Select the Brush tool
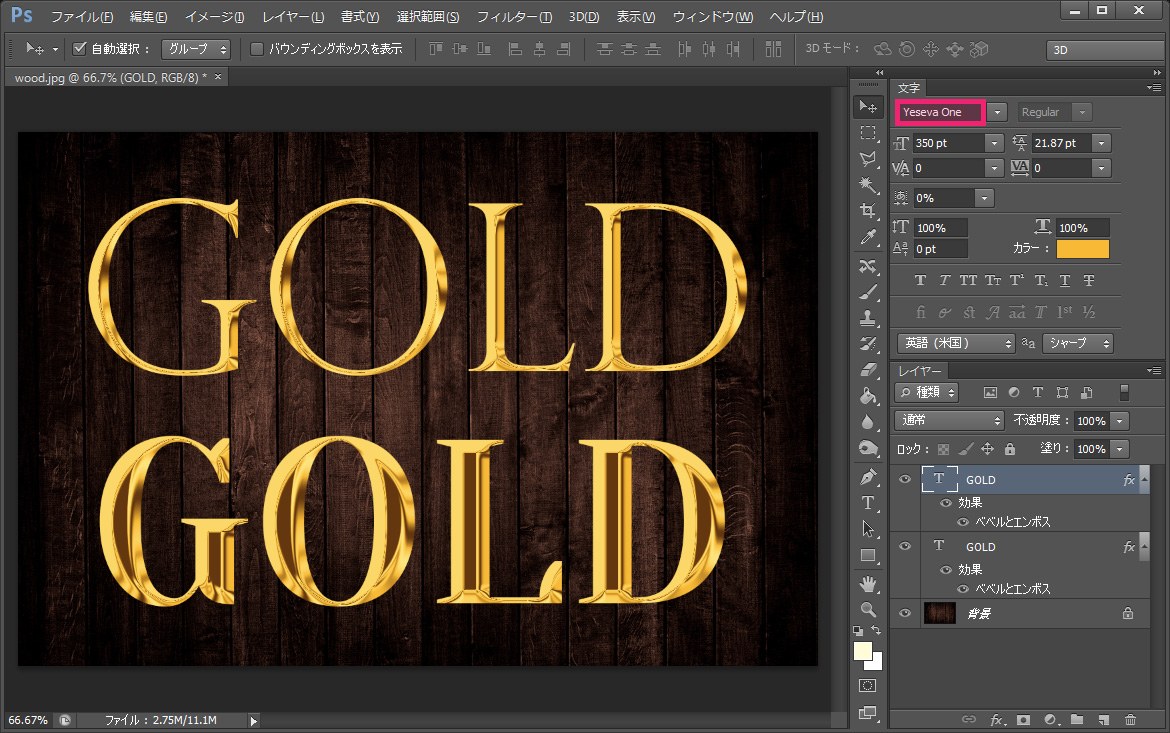The height and width of the screenshot is (733, 1170). point(868,293)
